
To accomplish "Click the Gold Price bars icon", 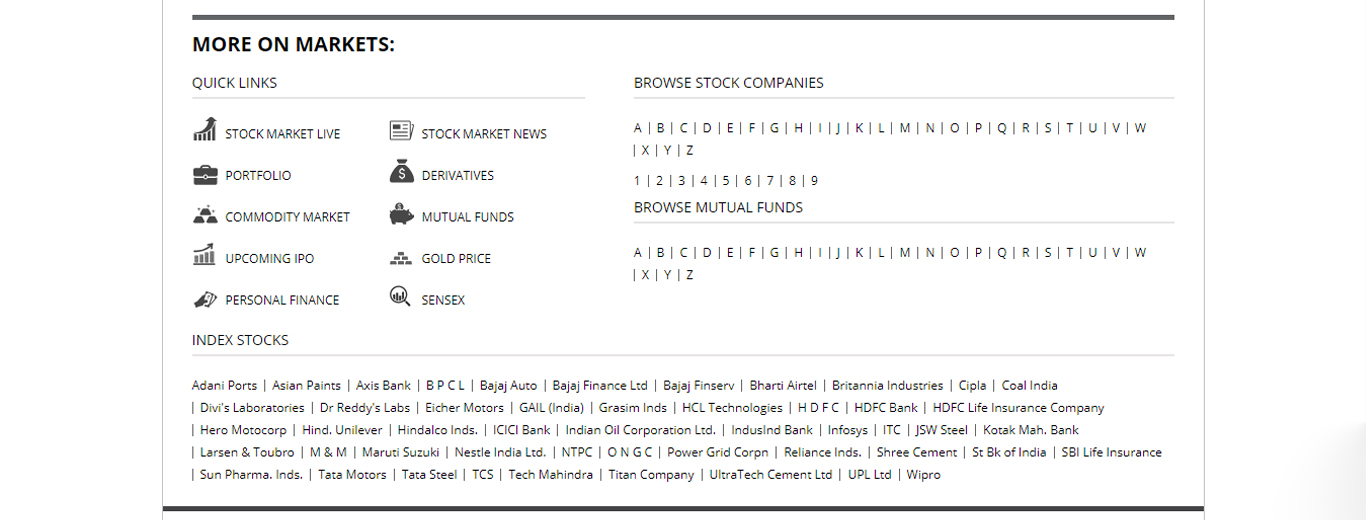I will pyautogui.click(x=401, y=258).
